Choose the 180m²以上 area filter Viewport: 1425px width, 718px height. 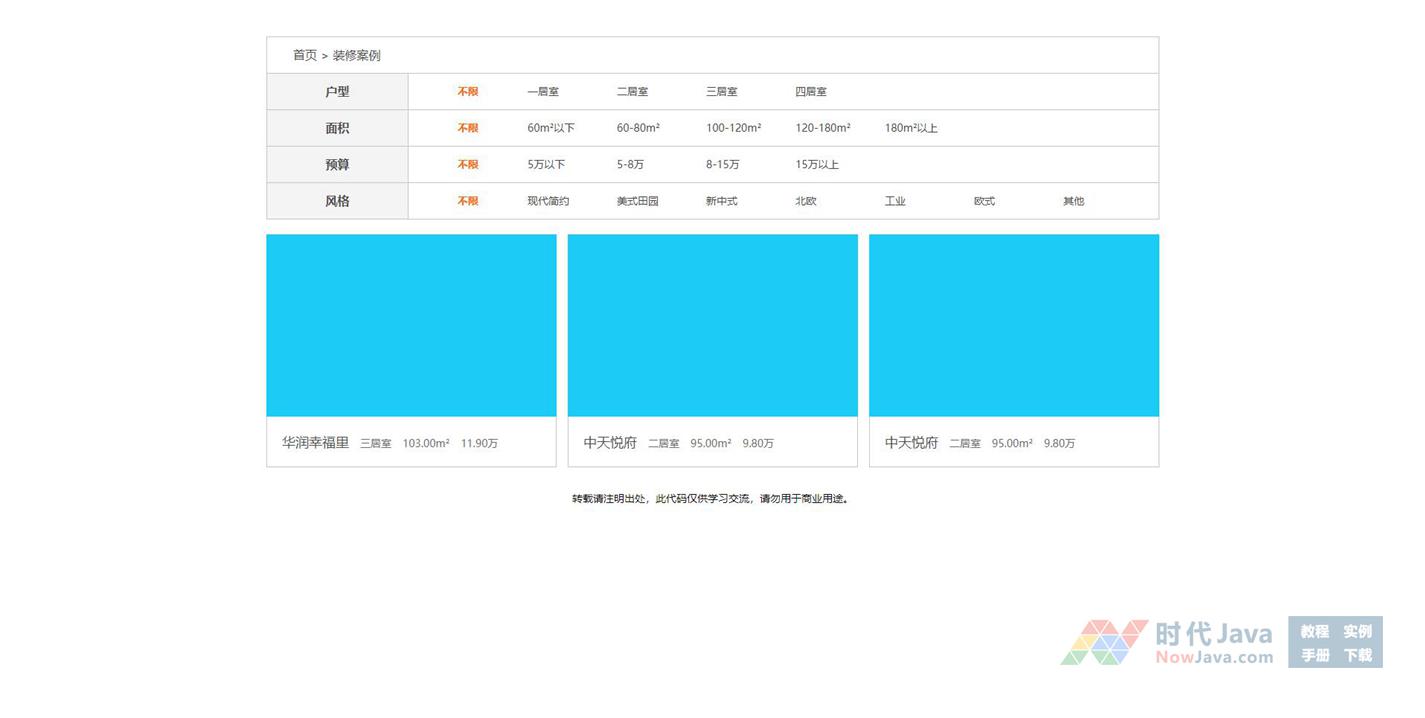point(911,128)
